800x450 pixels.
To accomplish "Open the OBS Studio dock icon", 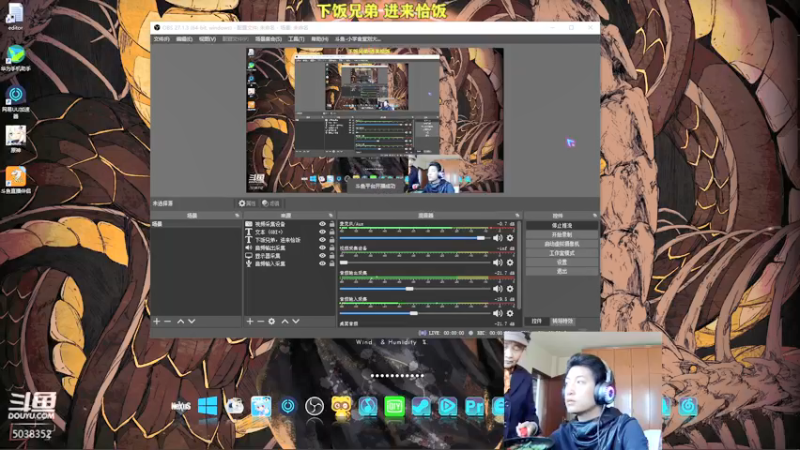I will coord(314,406).
